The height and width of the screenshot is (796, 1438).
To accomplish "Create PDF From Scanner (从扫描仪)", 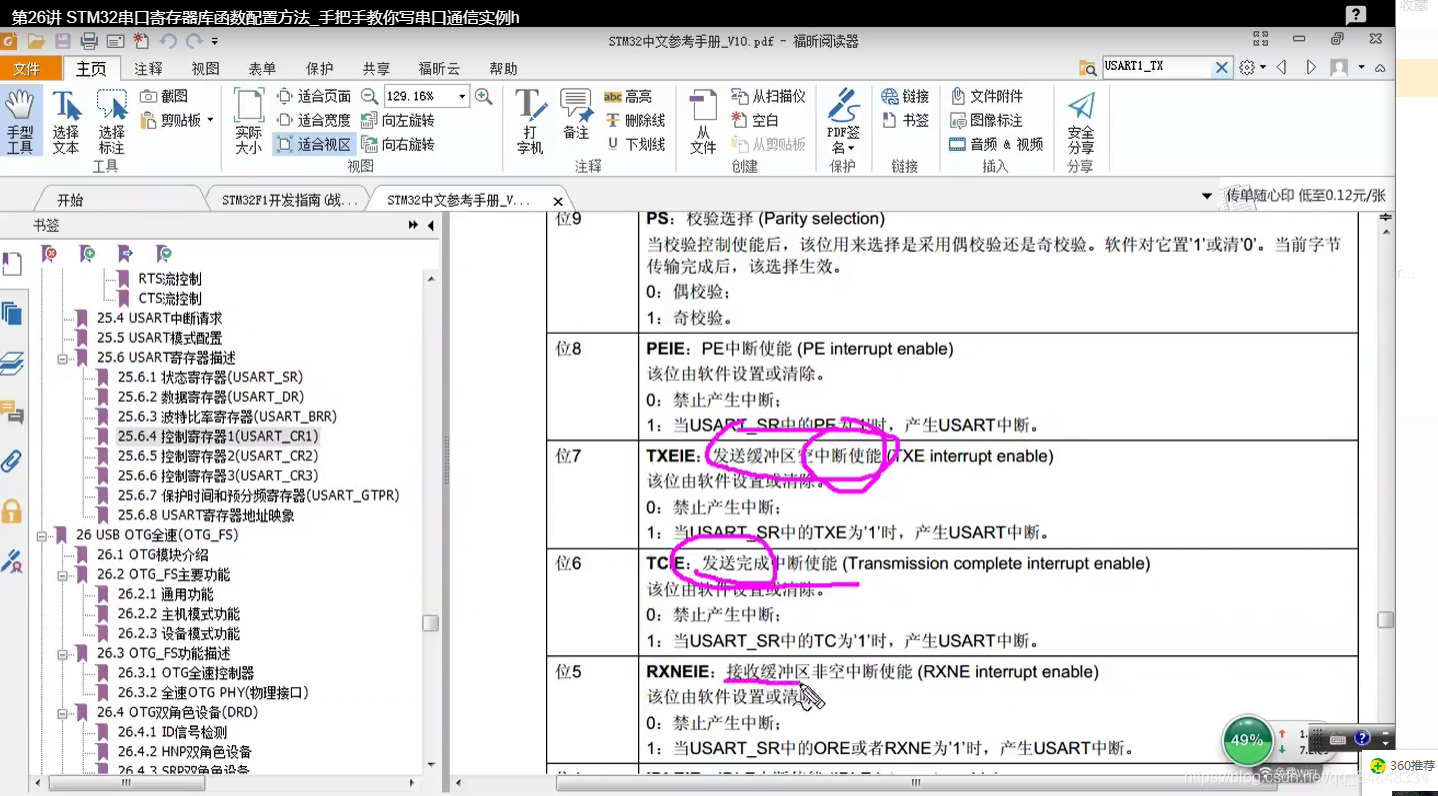I will coord(768,96).
